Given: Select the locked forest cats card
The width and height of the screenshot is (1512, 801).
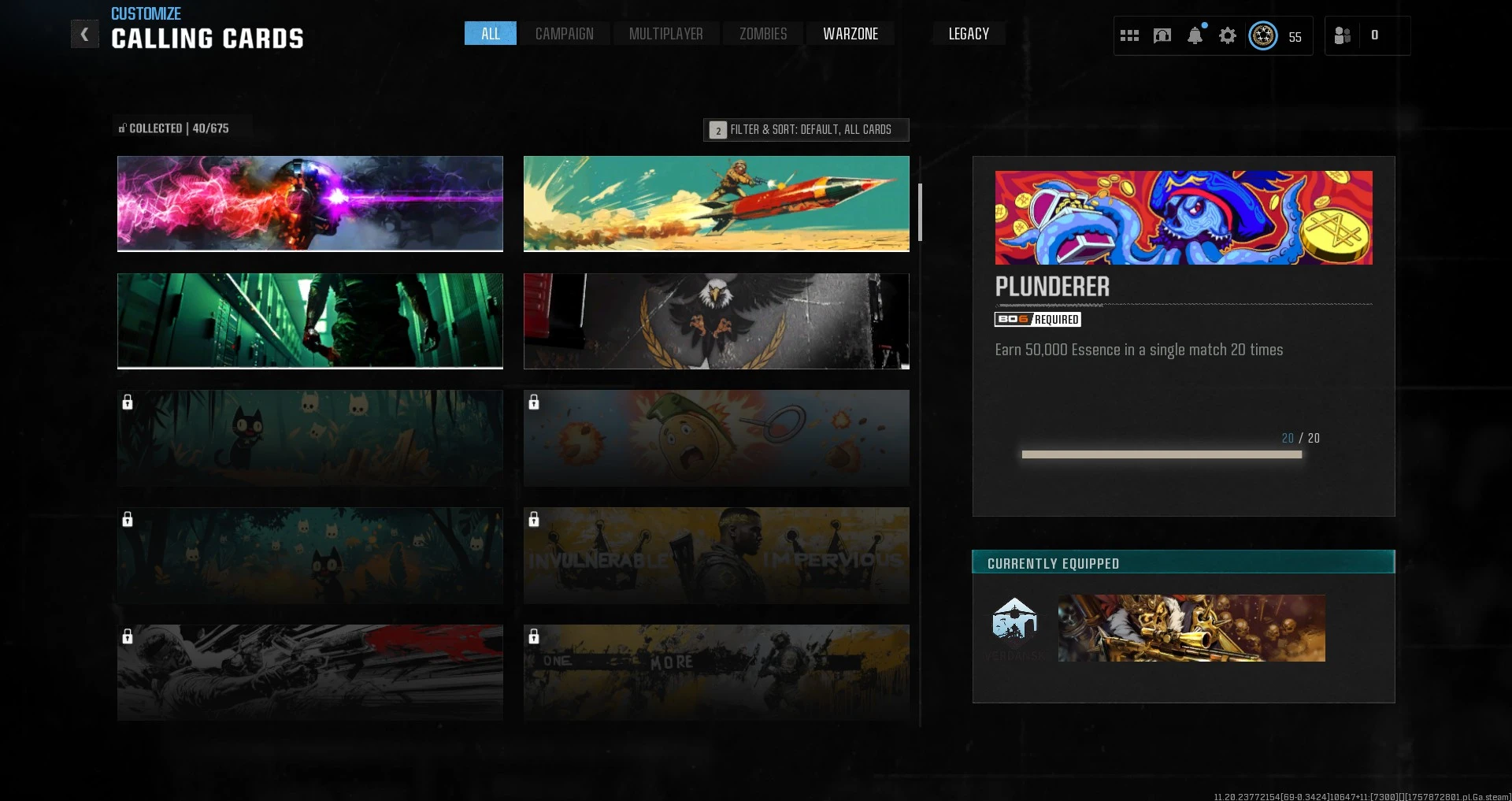Looking at the screenshot, I should point(310,555).
